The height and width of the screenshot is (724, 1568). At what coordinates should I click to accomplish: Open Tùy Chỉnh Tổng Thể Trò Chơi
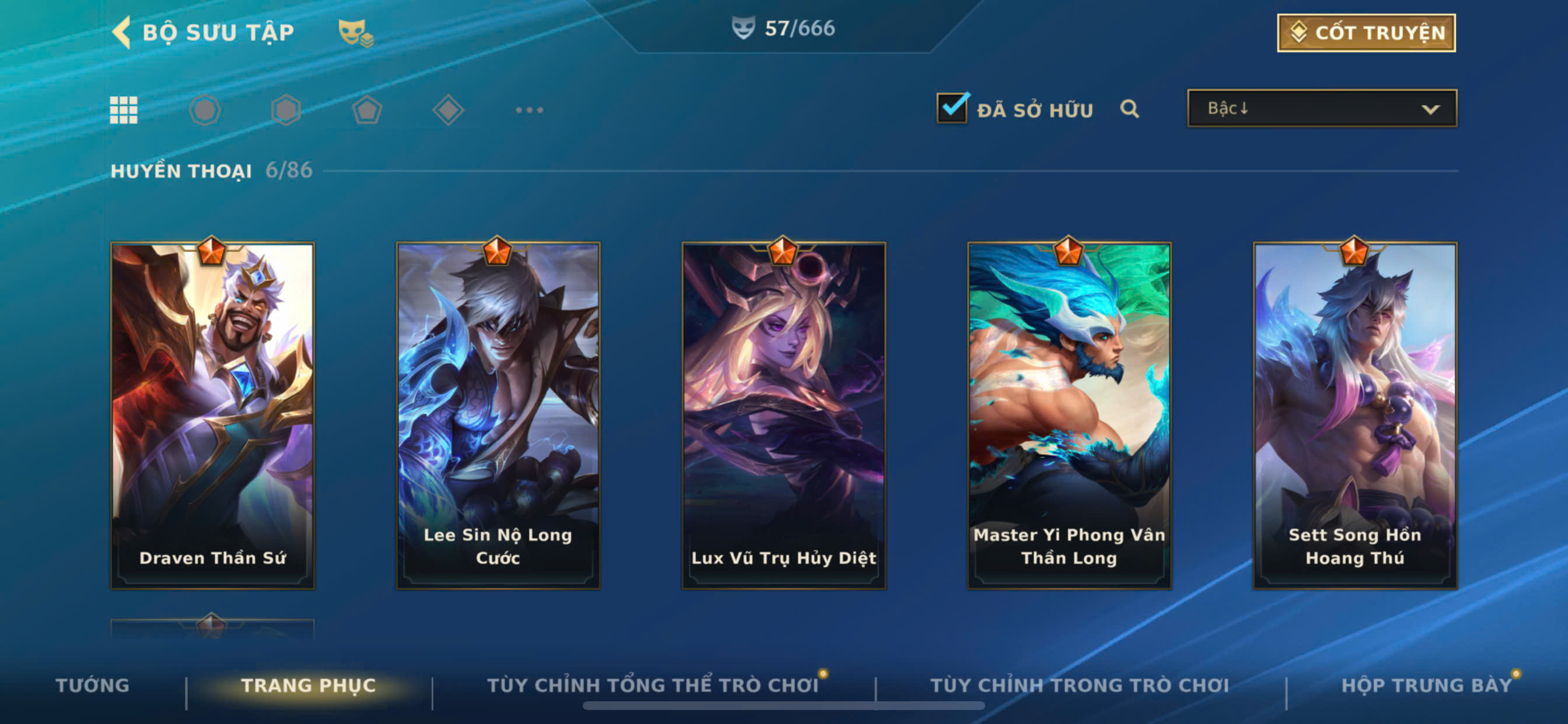click(653, 685)
